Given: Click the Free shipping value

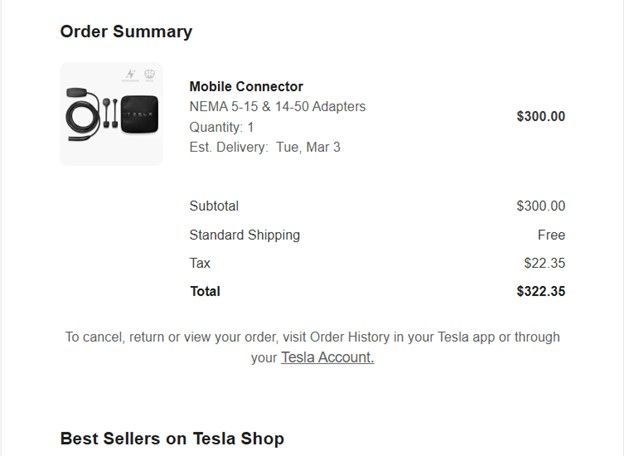Looking at the screenshot, I should click(551, 235).
